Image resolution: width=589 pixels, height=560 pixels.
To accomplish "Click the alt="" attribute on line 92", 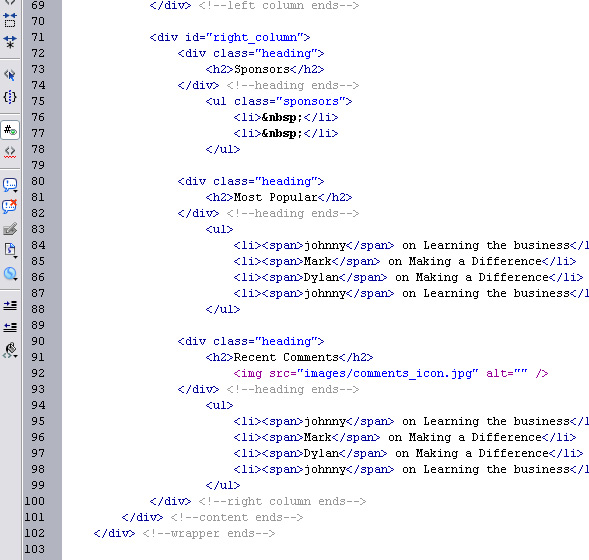I will (507, 373).
